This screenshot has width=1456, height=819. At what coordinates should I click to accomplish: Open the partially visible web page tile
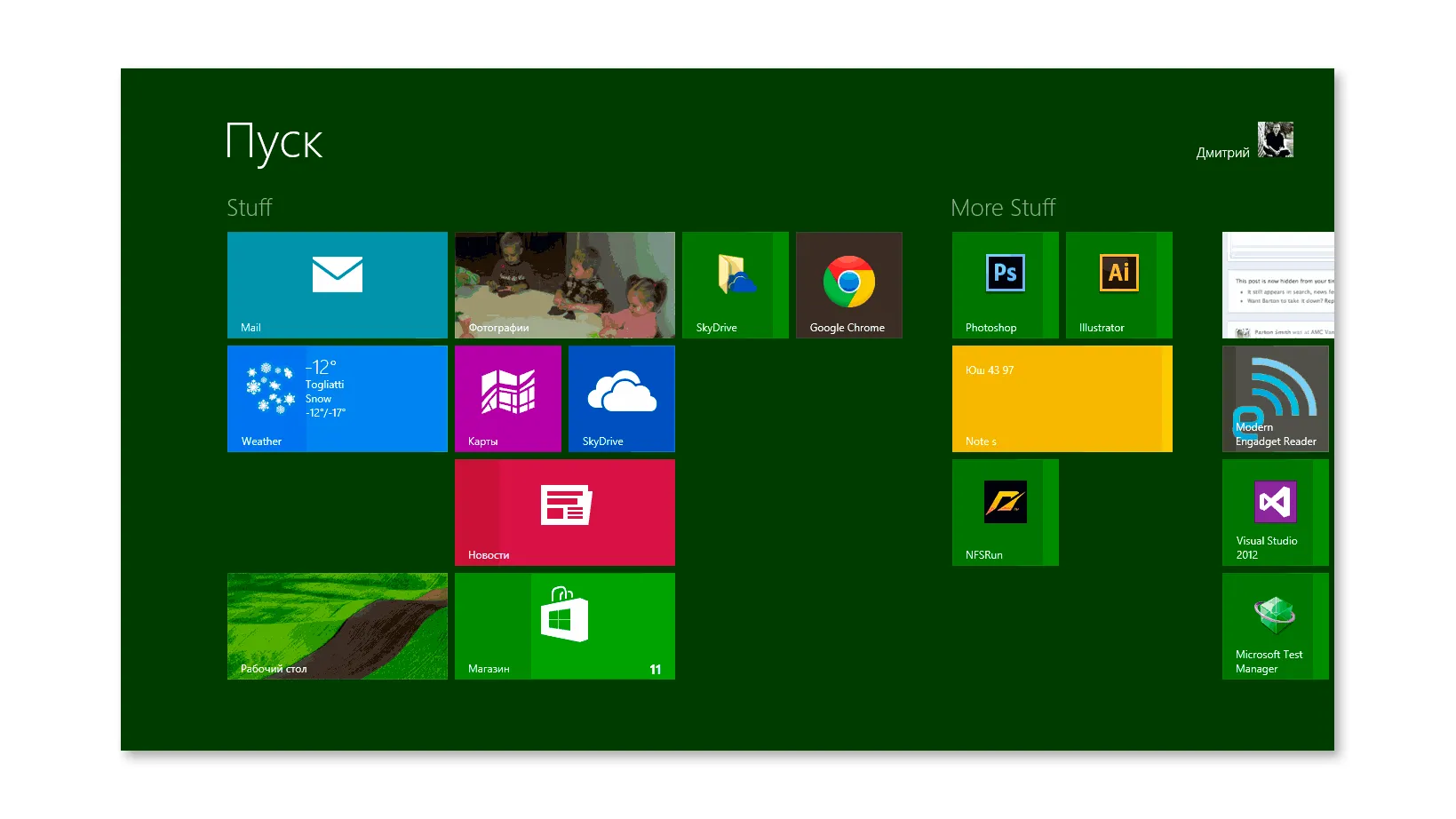coord(1277,284)
